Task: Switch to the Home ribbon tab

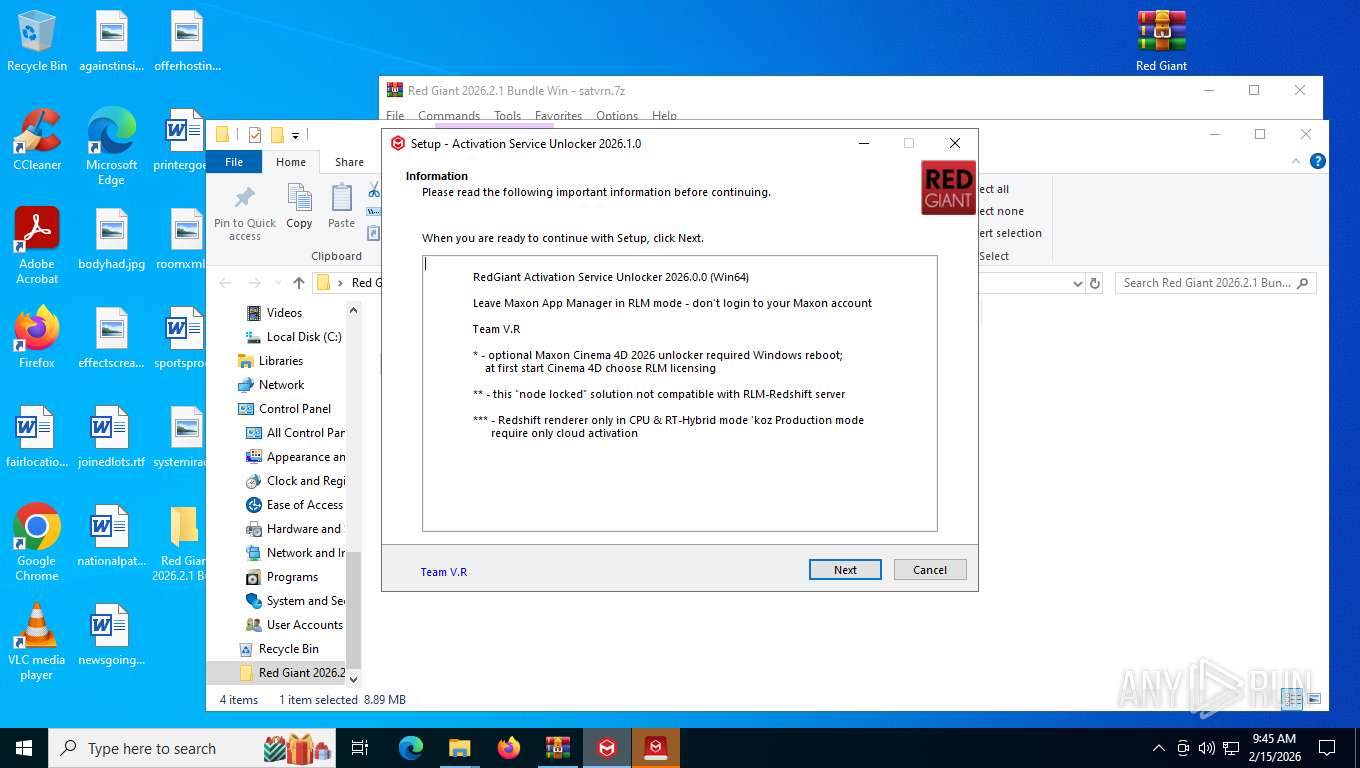Action: point(291,161)
